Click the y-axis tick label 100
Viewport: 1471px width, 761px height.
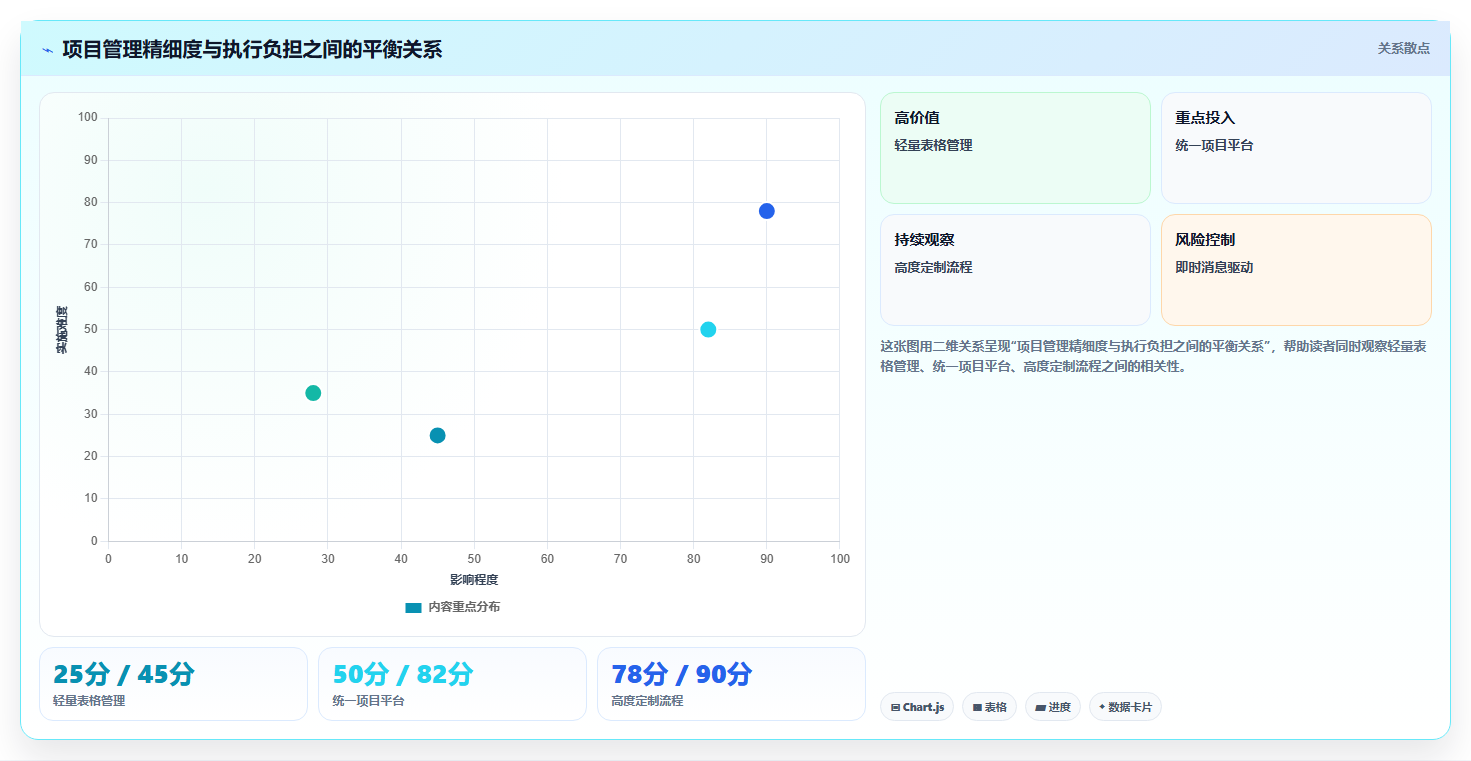click(87, 118)
